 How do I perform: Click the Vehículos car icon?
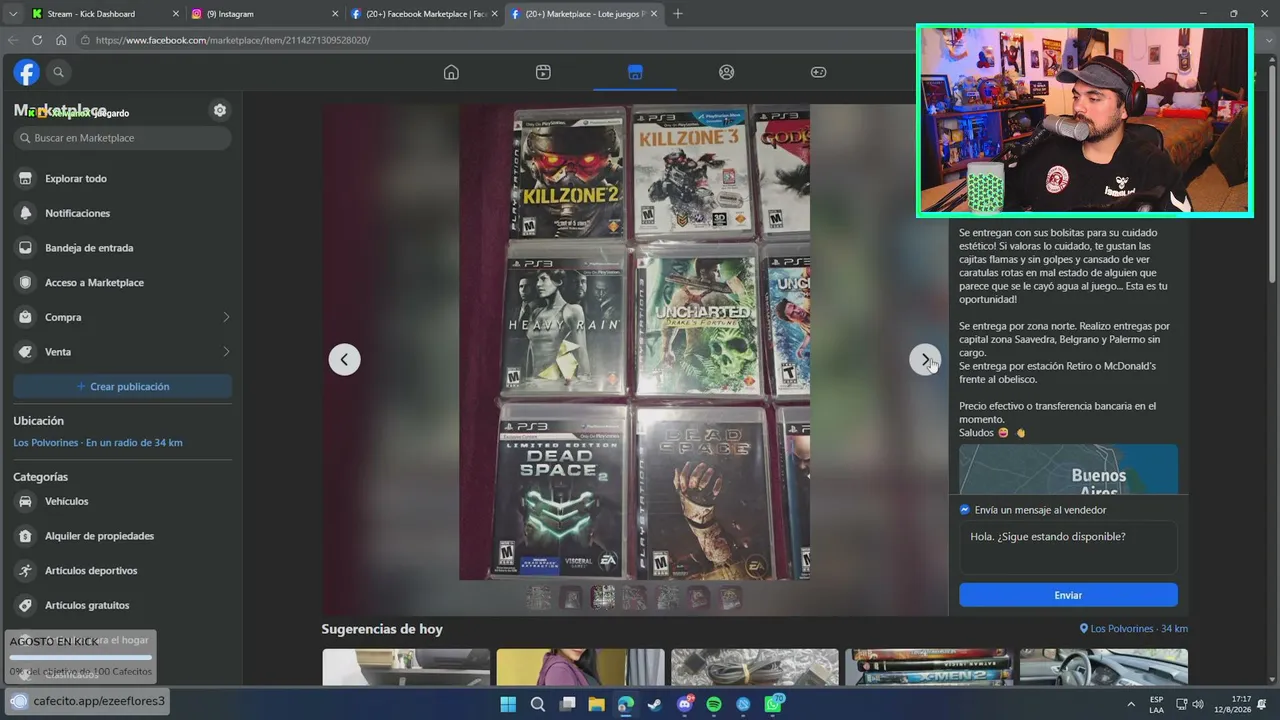tap(25, 501)
